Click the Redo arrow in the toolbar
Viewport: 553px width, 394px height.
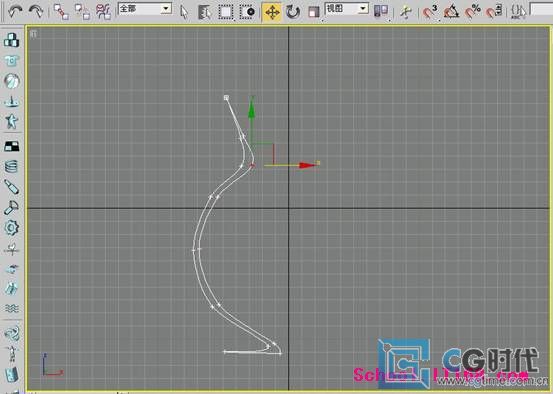tap(35, 12)
